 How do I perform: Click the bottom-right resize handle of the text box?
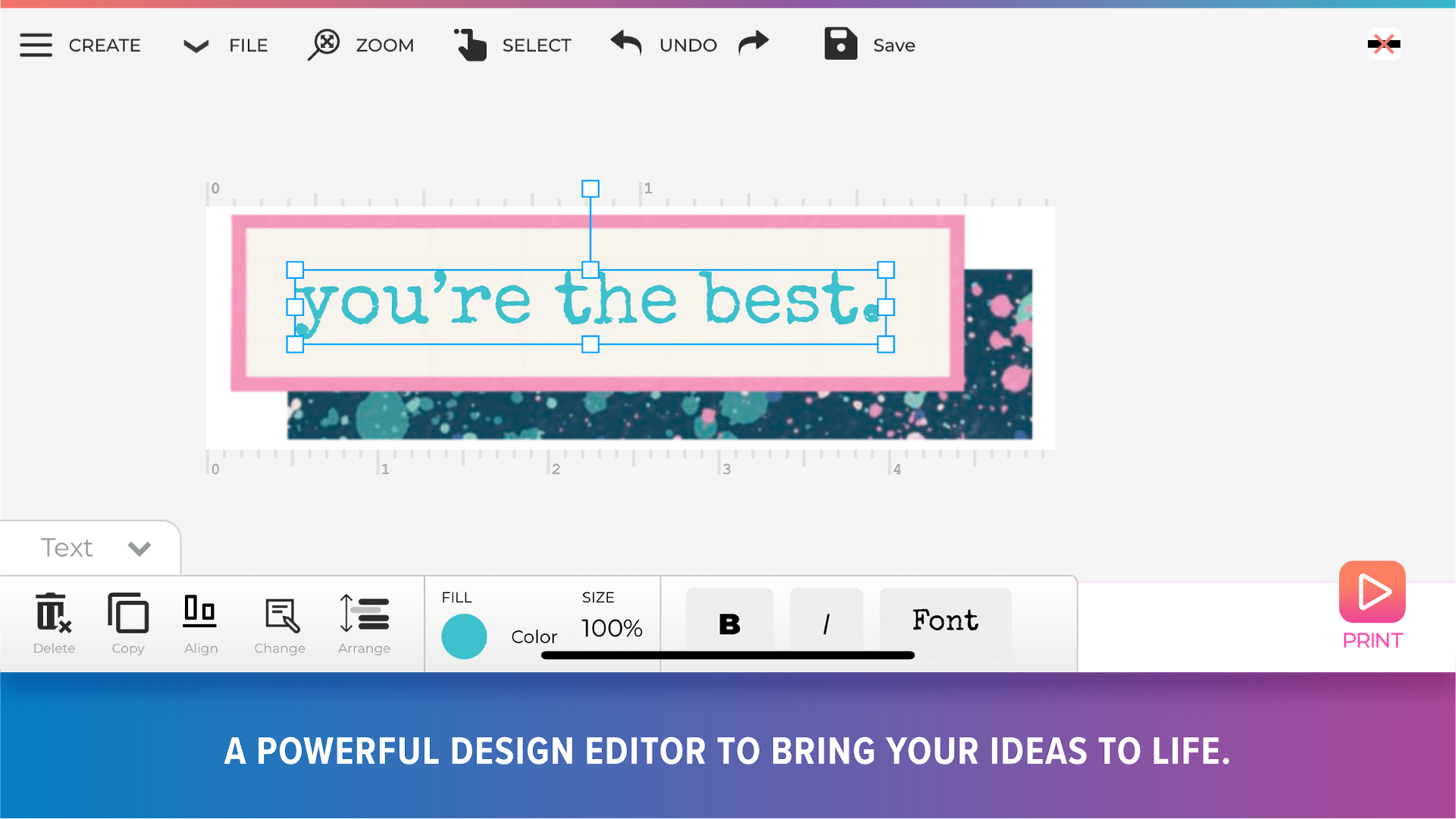886,344
